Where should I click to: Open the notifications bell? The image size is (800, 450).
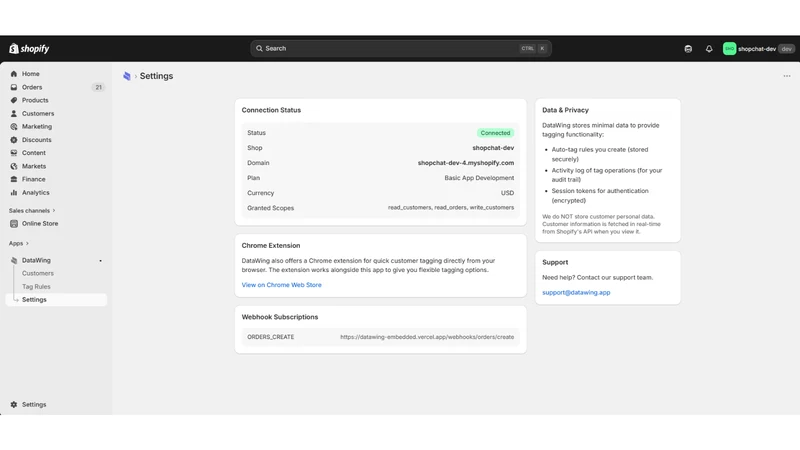point(709,49)
